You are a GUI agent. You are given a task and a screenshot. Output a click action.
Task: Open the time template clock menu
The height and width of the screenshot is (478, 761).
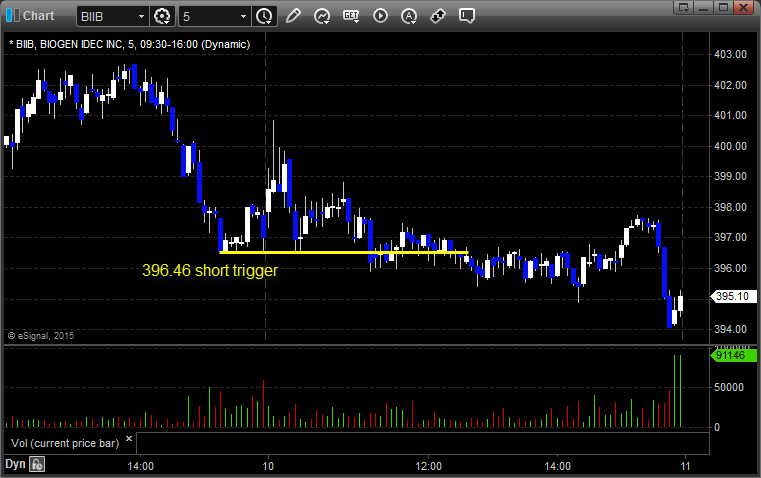click(x=265, y=16)
